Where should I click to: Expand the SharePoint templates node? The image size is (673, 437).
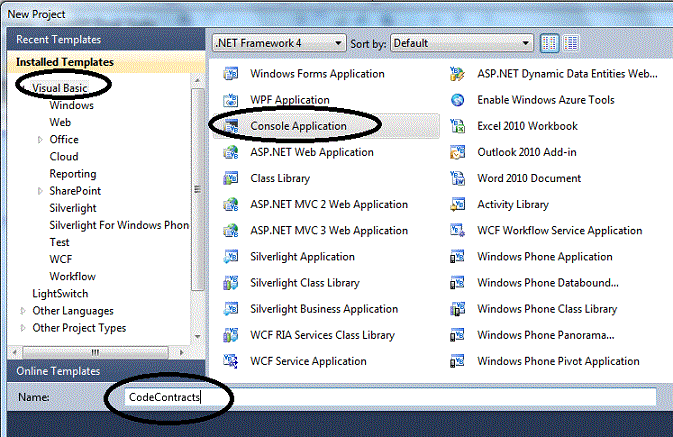(x=40, y=191)
